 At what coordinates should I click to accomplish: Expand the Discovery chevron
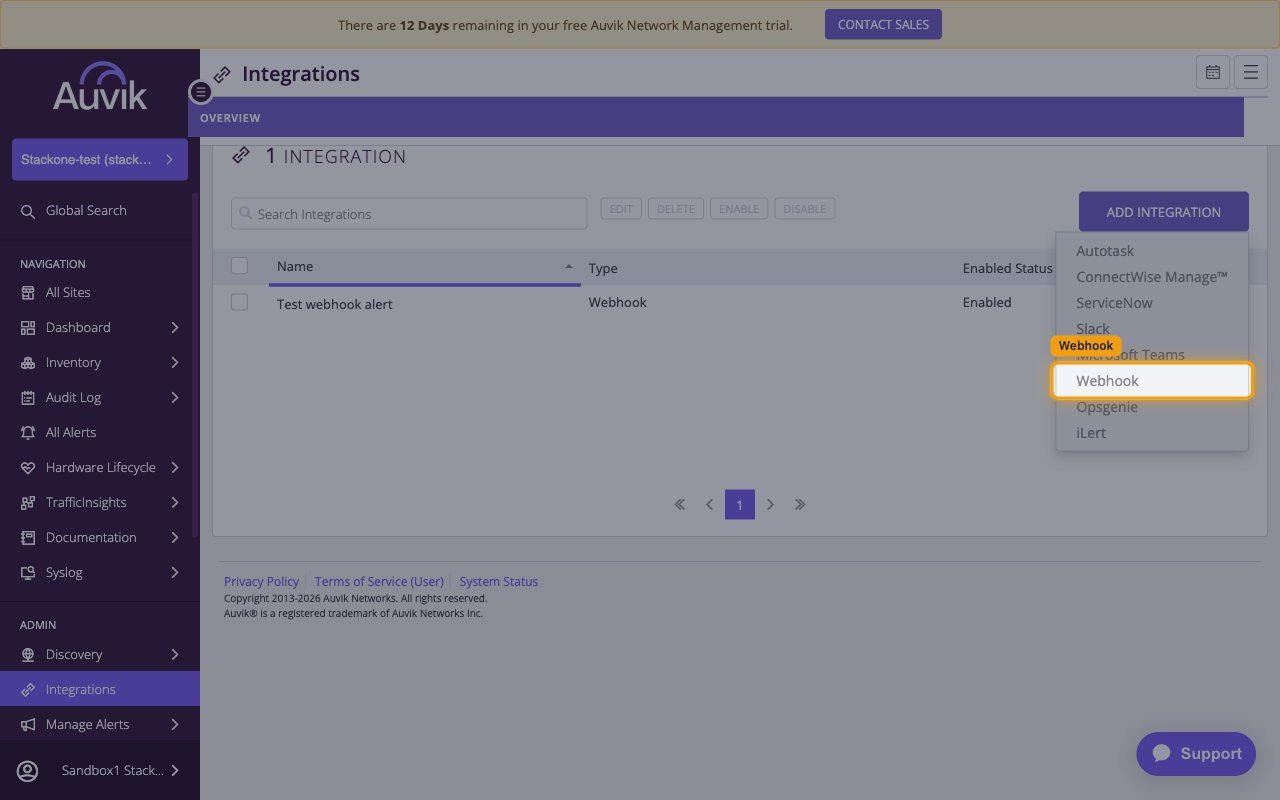pos(175,655)
